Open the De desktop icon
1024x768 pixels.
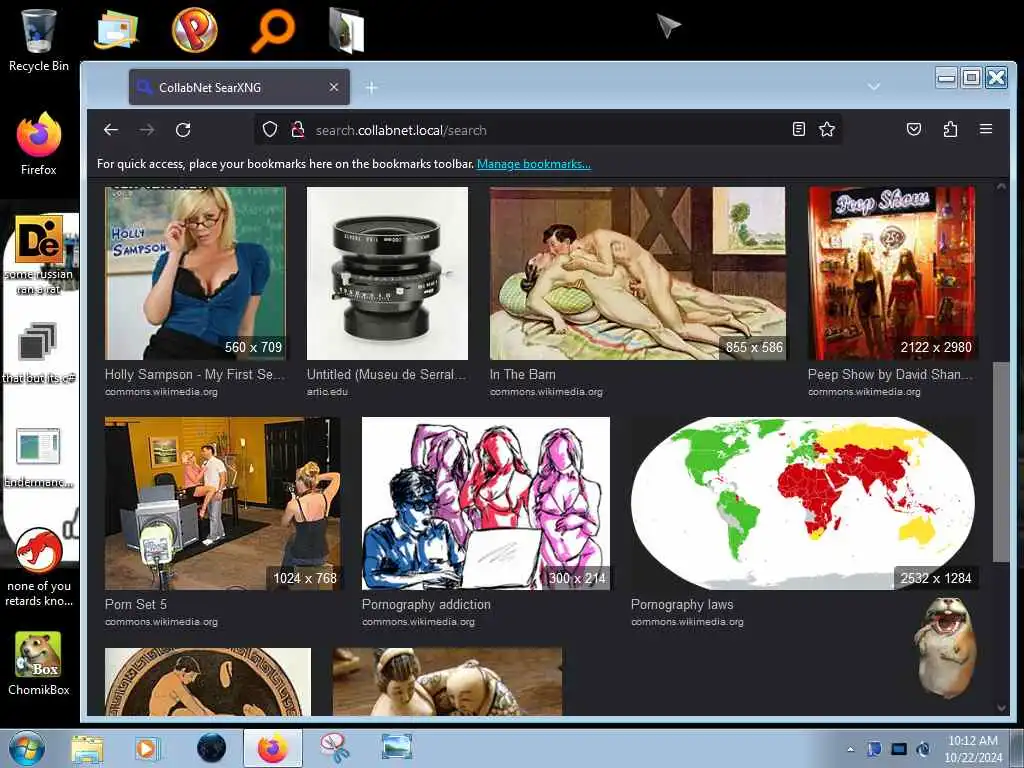[x=39, y=255]
